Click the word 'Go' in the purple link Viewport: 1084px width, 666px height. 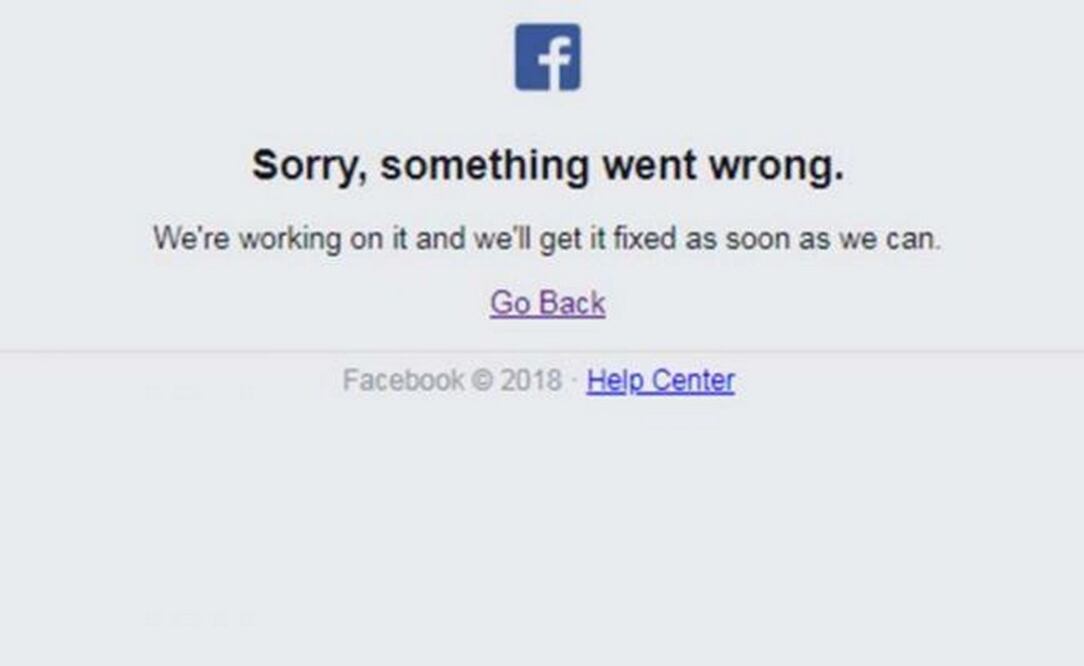pos(510,303)
